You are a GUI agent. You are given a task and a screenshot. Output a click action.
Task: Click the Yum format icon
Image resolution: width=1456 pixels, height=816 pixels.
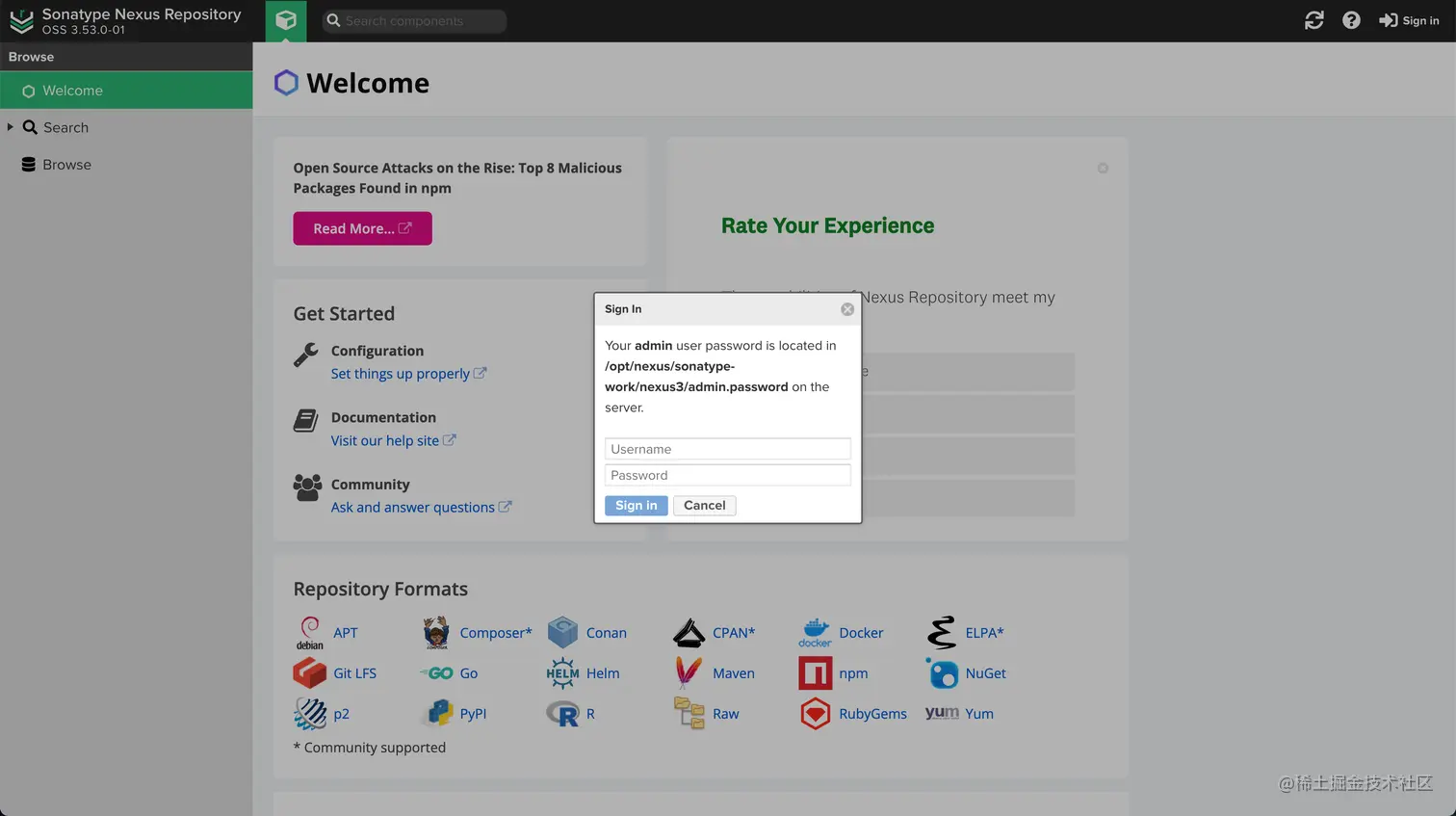pos(942,713)
